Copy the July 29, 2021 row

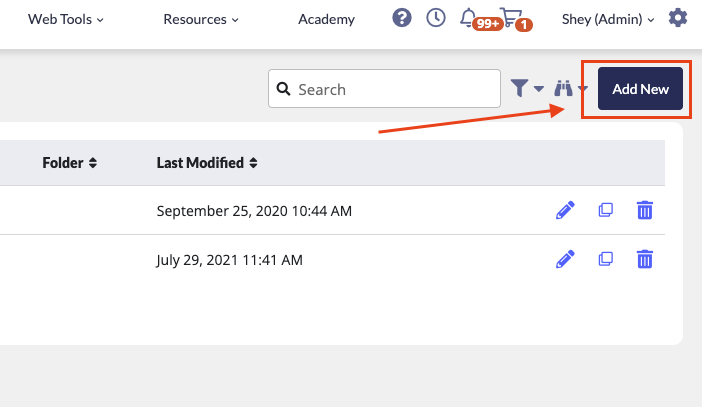tap(605, 259)
